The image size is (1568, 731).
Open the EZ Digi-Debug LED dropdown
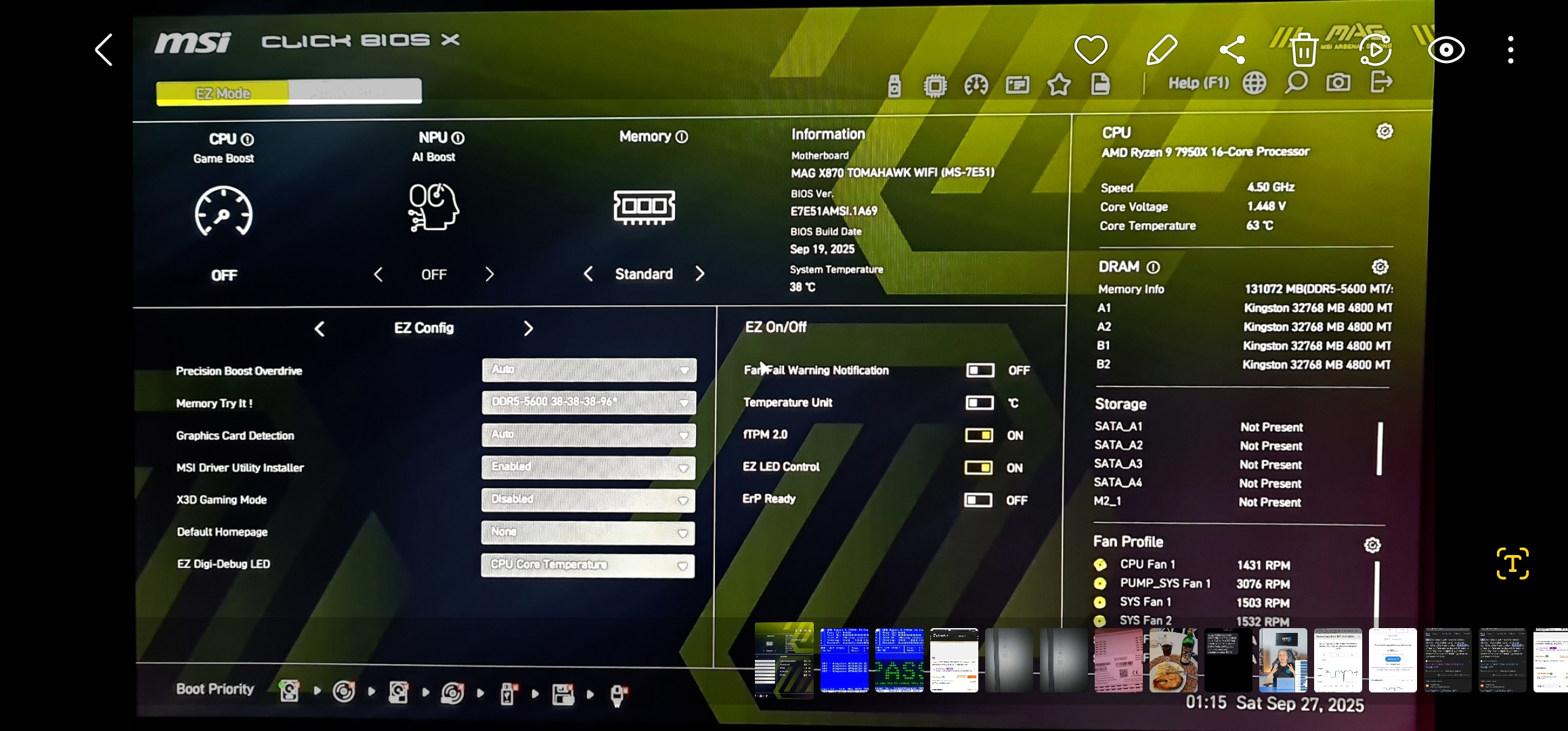[x=588, y=565]
